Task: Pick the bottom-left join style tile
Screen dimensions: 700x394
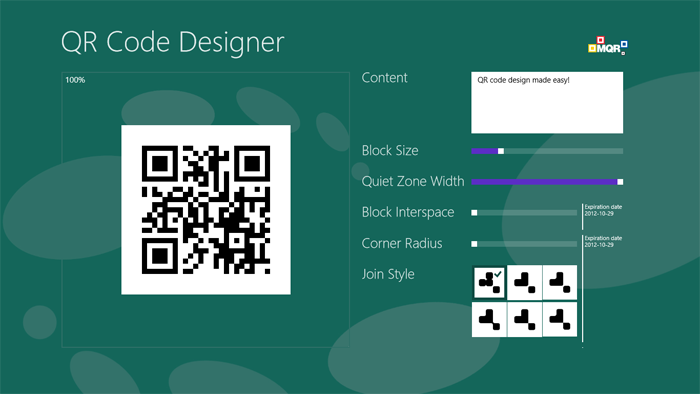Action: 489,319
